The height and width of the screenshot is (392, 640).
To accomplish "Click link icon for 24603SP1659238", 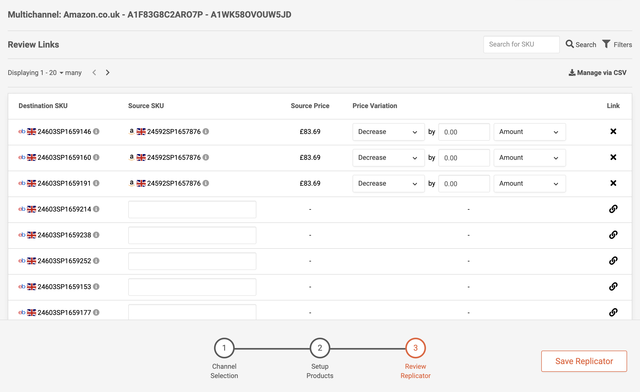I will pyautogui.click(x=613, y=235).
